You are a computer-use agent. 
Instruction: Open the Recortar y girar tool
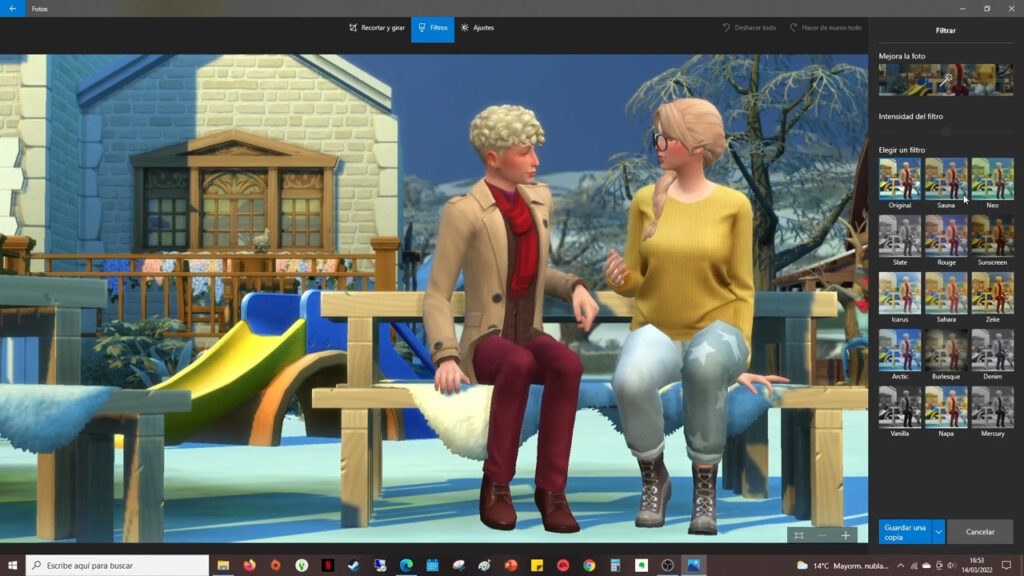click(x=377, y=28)
